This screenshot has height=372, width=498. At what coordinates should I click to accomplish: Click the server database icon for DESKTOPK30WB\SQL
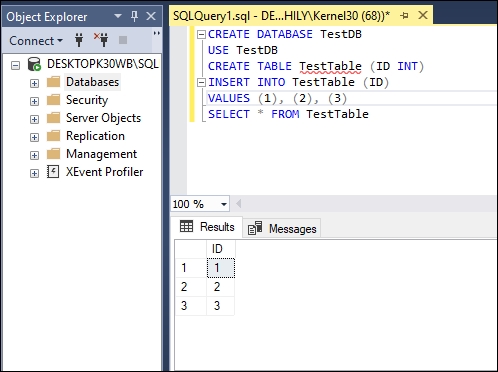34,64
